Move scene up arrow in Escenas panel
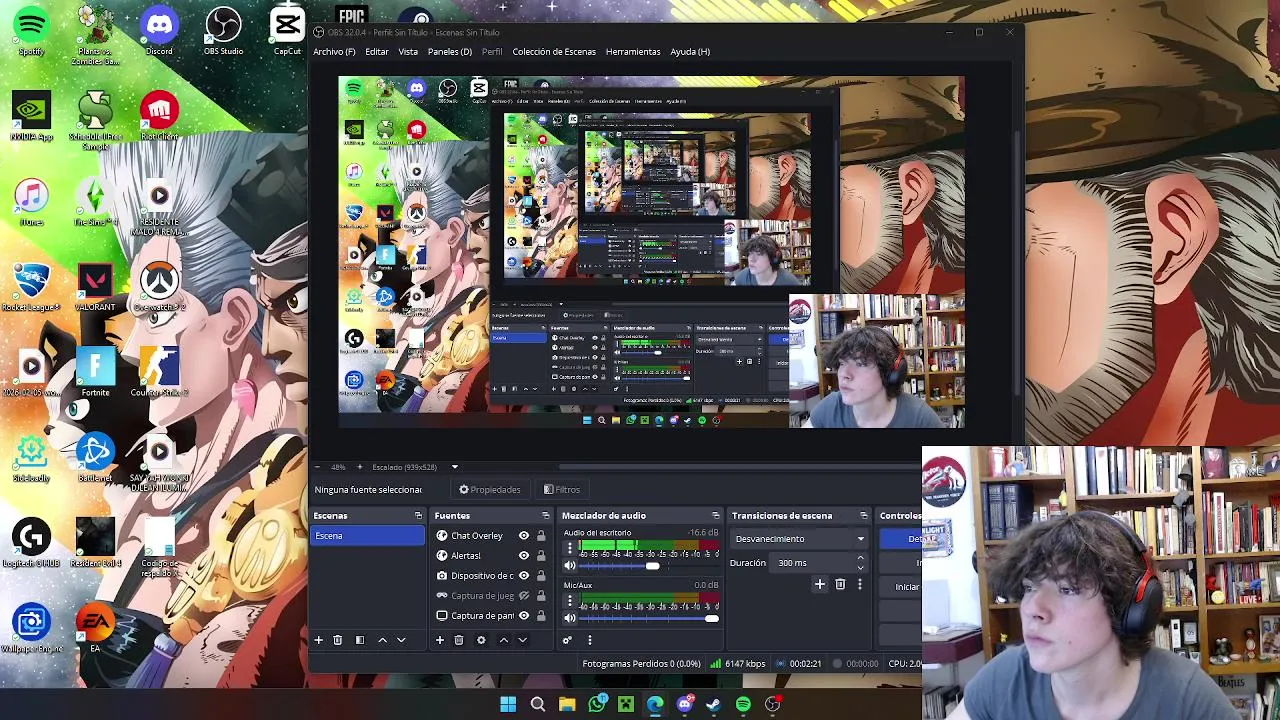The width and height of the screenshot is (1280, 720). pos(382,640)
